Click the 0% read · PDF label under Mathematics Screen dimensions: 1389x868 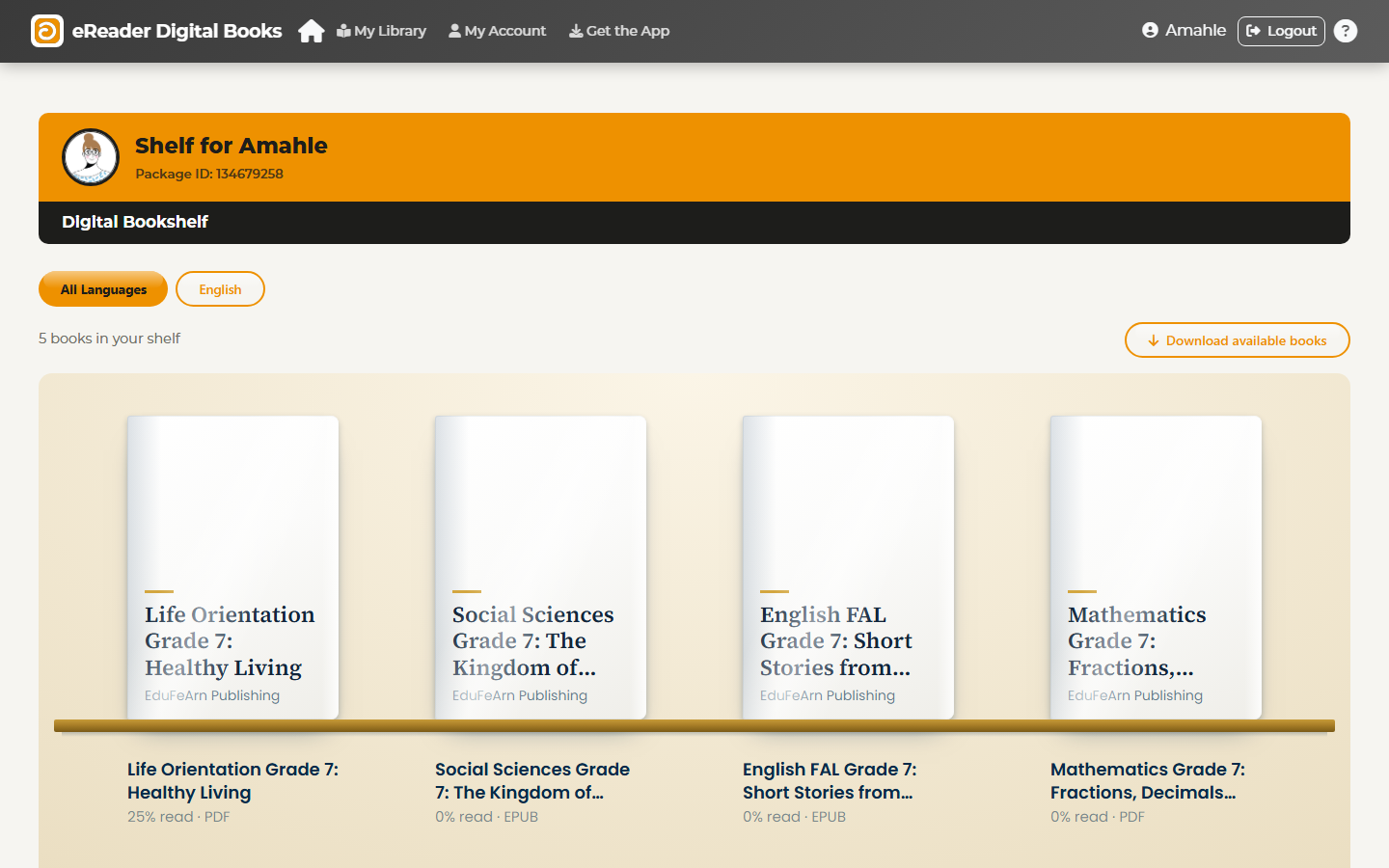coord(1098,817)
